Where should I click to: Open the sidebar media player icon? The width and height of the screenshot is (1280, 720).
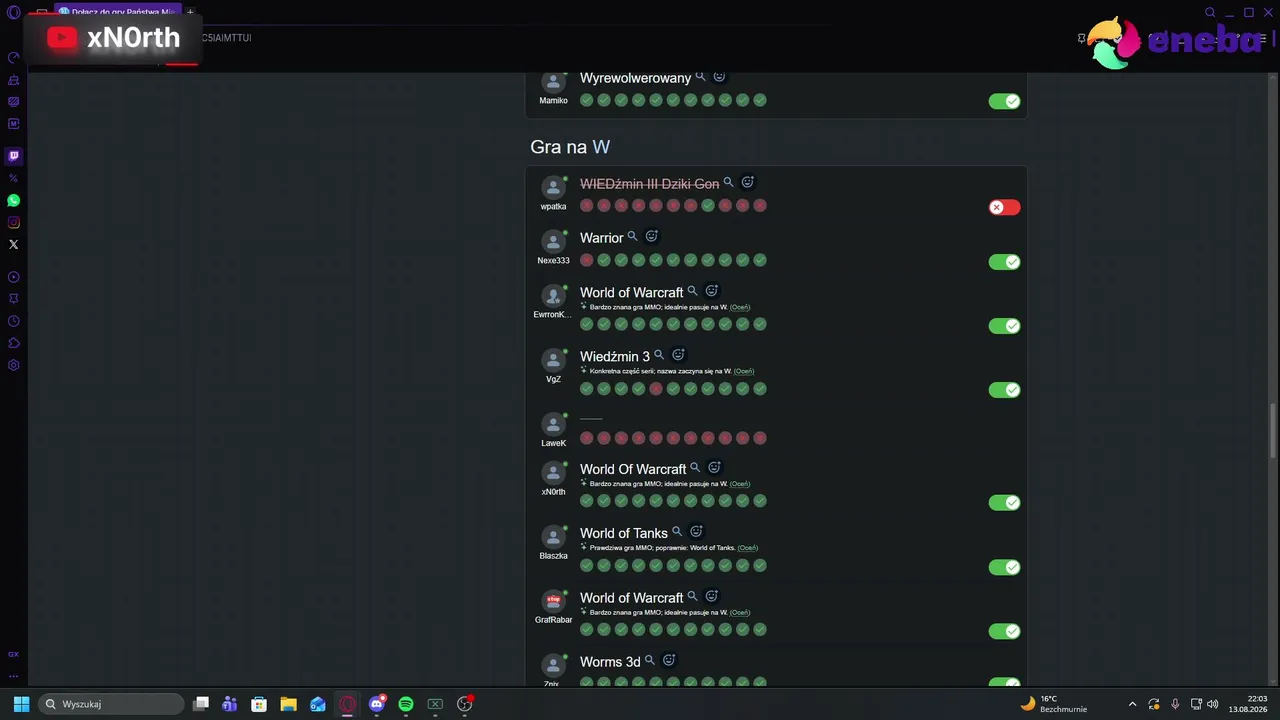[x=13, y=277]
